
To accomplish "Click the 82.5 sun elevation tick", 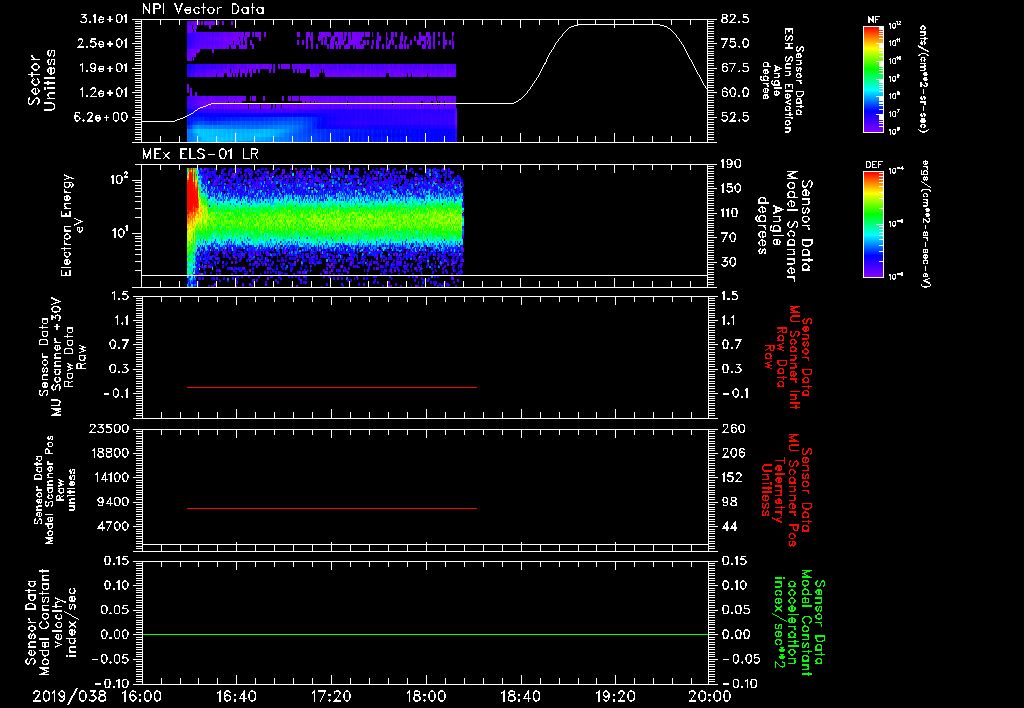I will tap(735, 18).
